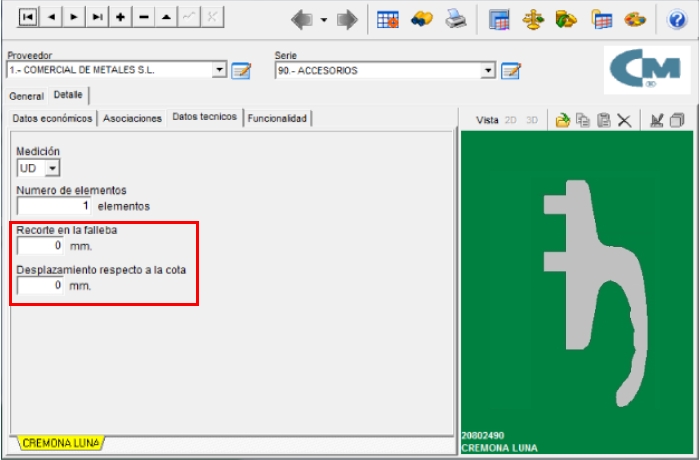Viewport: 700px width, 460px height.
Task: Click the large back arrow
Action: coord(302,20)
